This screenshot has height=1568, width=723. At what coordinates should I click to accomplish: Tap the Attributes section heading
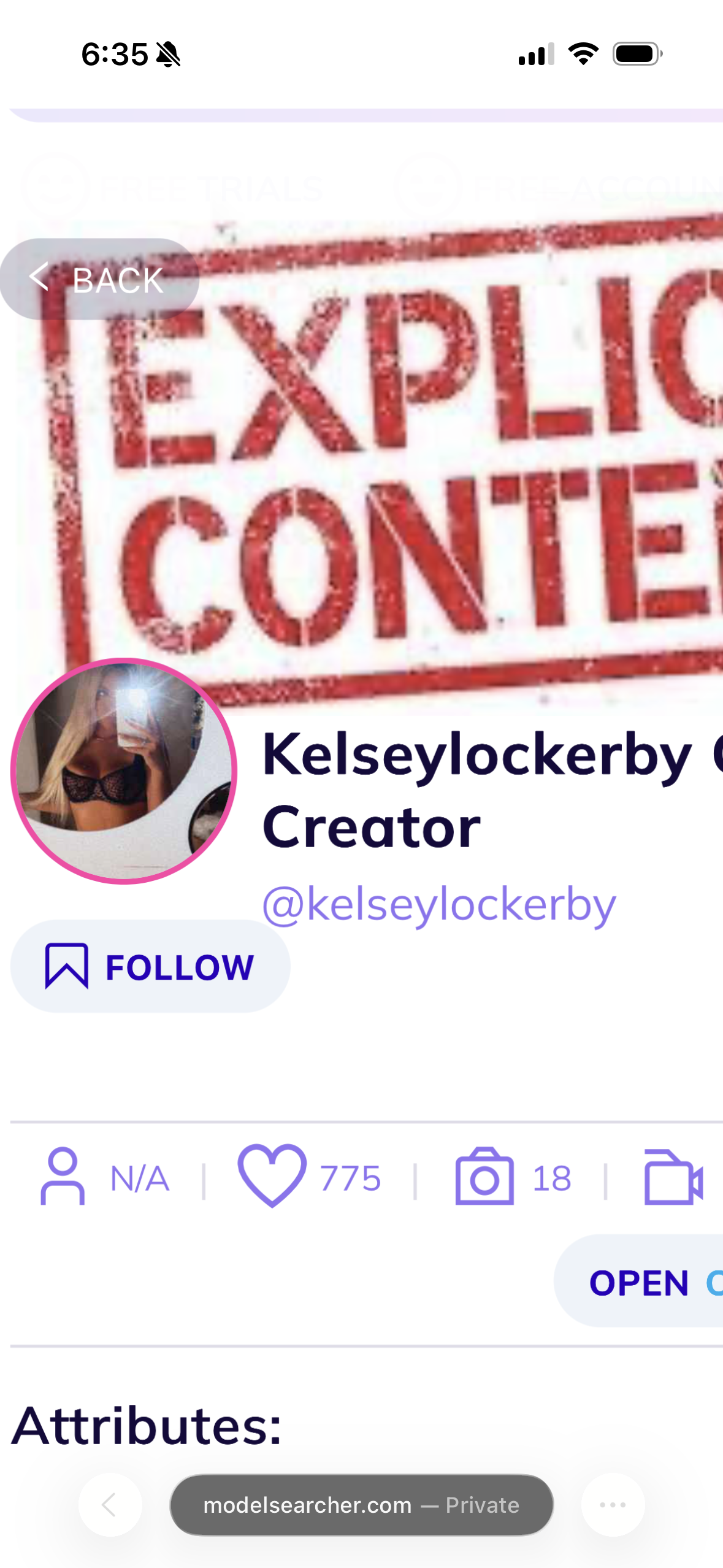point(147,1426)
